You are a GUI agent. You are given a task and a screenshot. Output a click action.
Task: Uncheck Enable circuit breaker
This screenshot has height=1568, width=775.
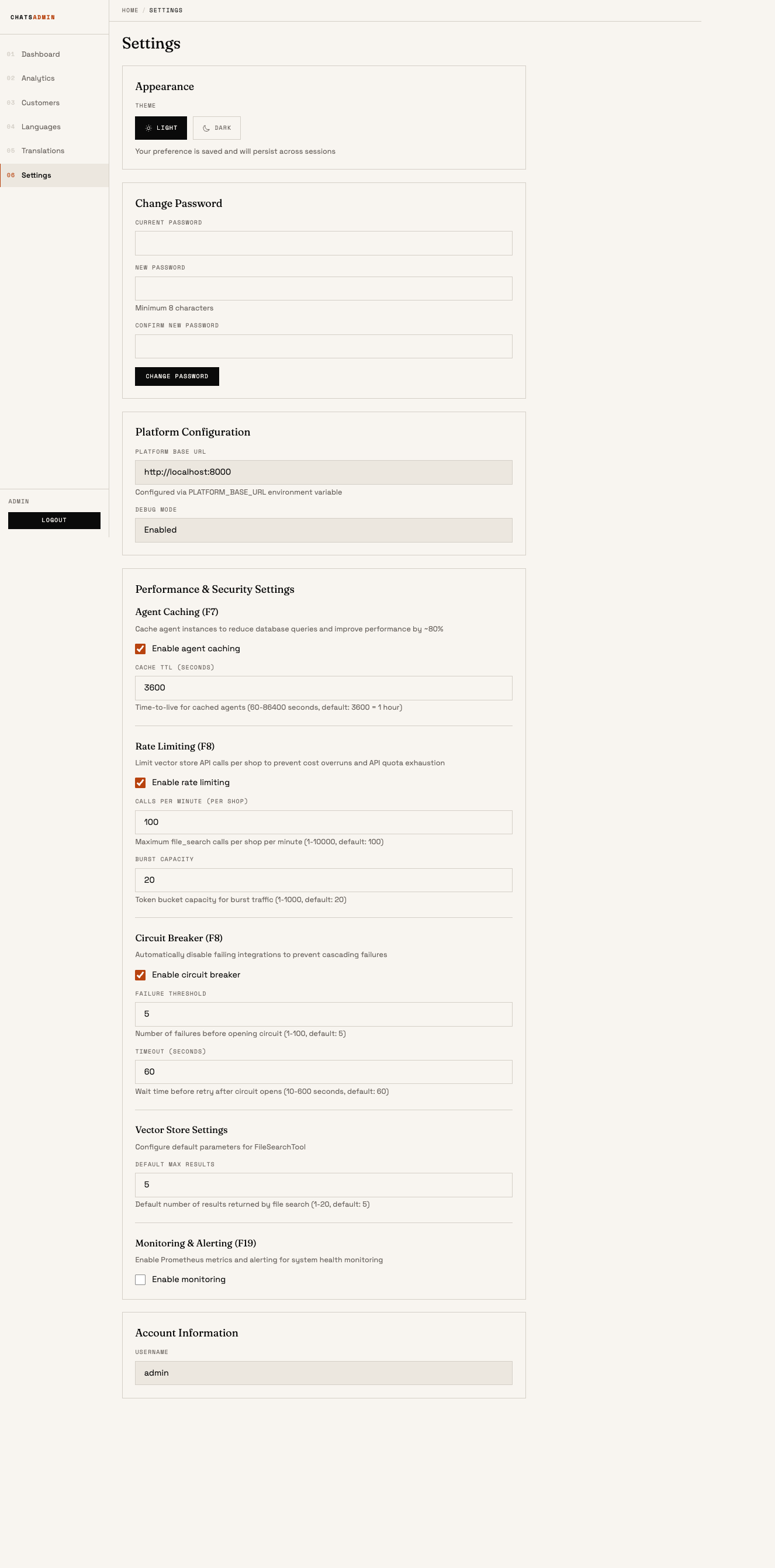tap(140, 975)
